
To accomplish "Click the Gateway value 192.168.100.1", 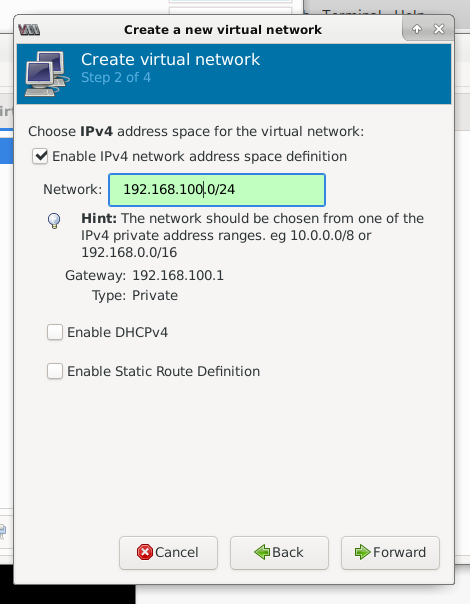I will coord(178,275).
